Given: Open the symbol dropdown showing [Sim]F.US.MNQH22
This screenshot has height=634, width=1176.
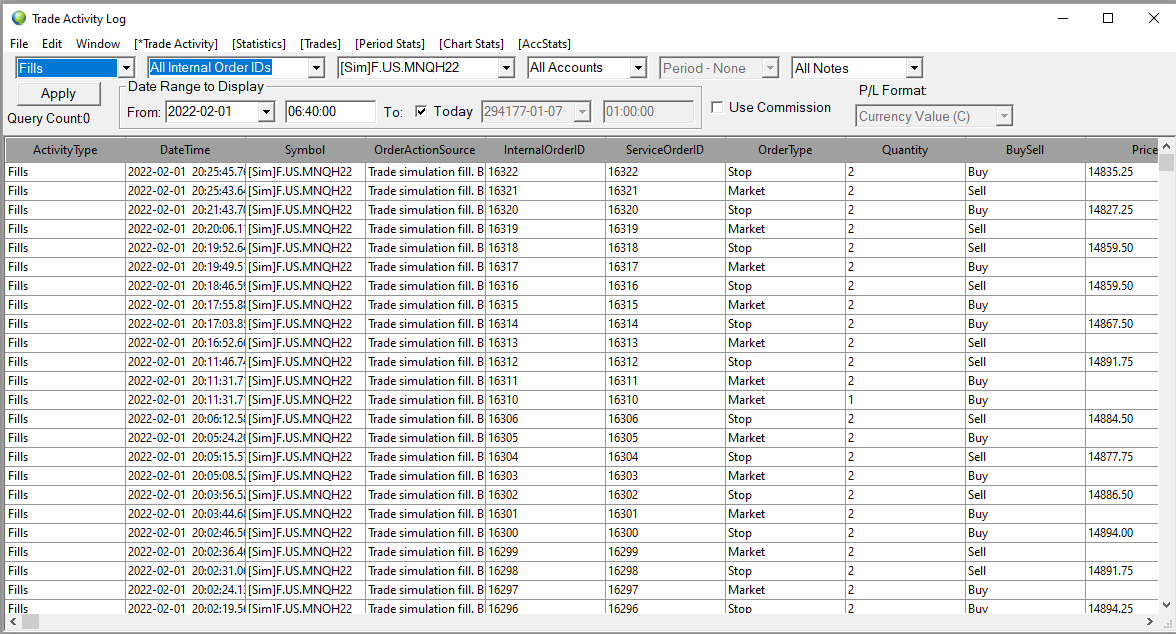Looking at the screenshot, I should pyautogui.click(x=506, y=68).
